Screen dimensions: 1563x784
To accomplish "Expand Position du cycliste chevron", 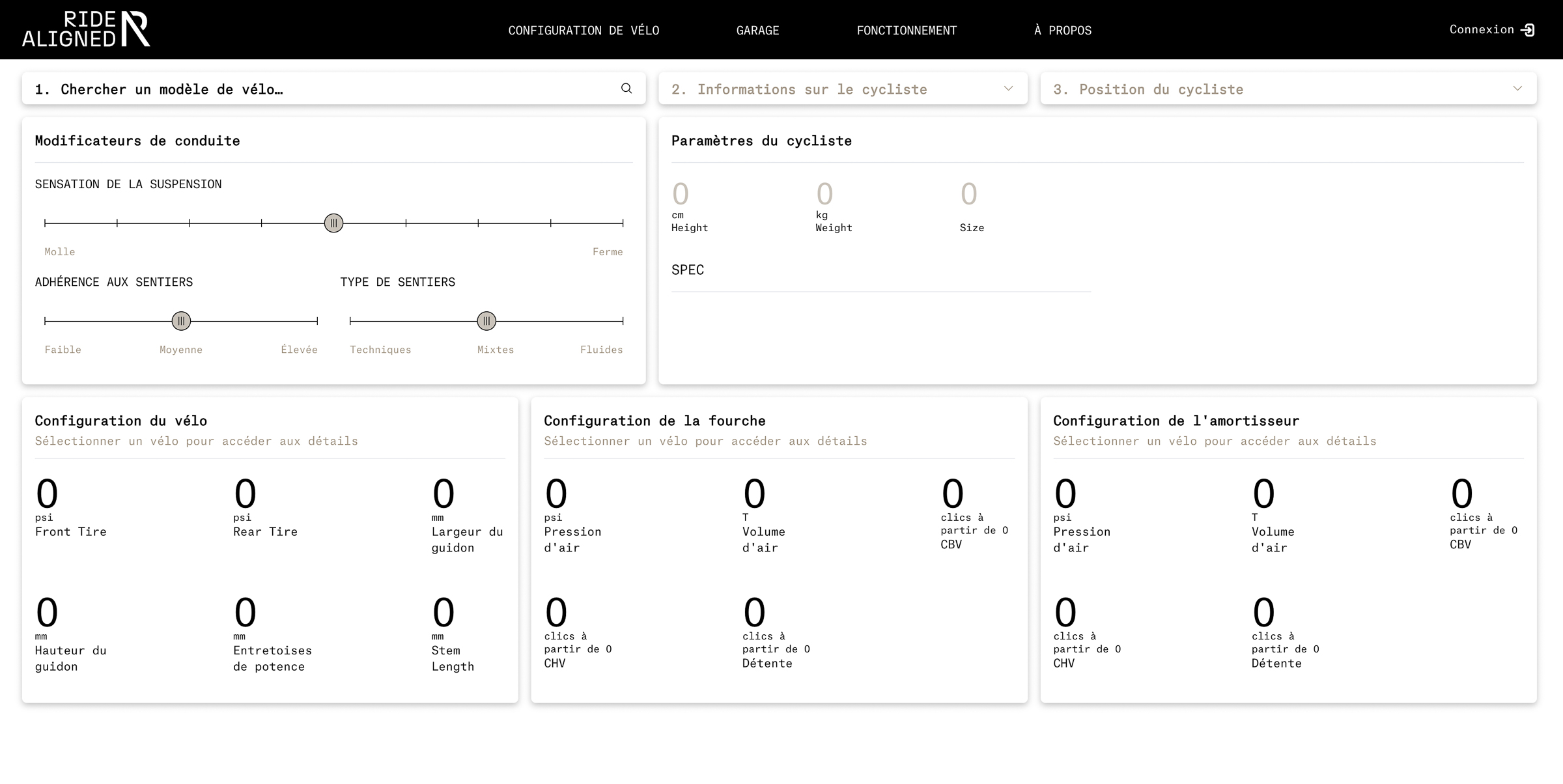I will click(1517, 89).
